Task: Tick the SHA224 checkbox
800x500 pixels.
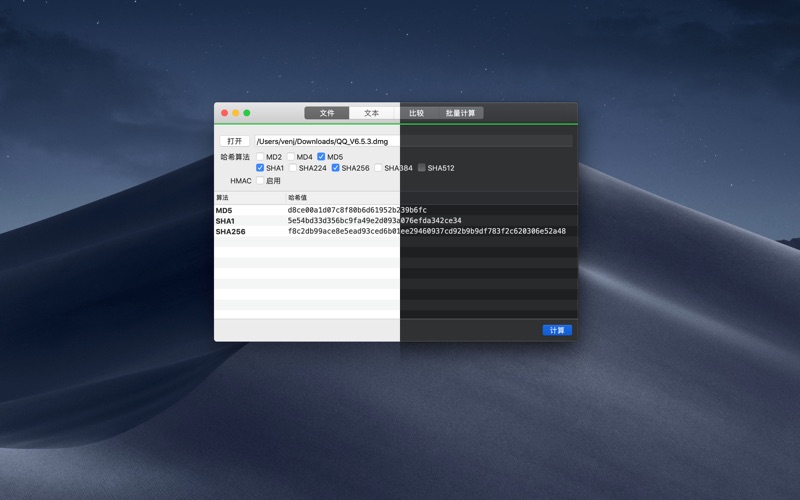Action: tap(293, 168)
